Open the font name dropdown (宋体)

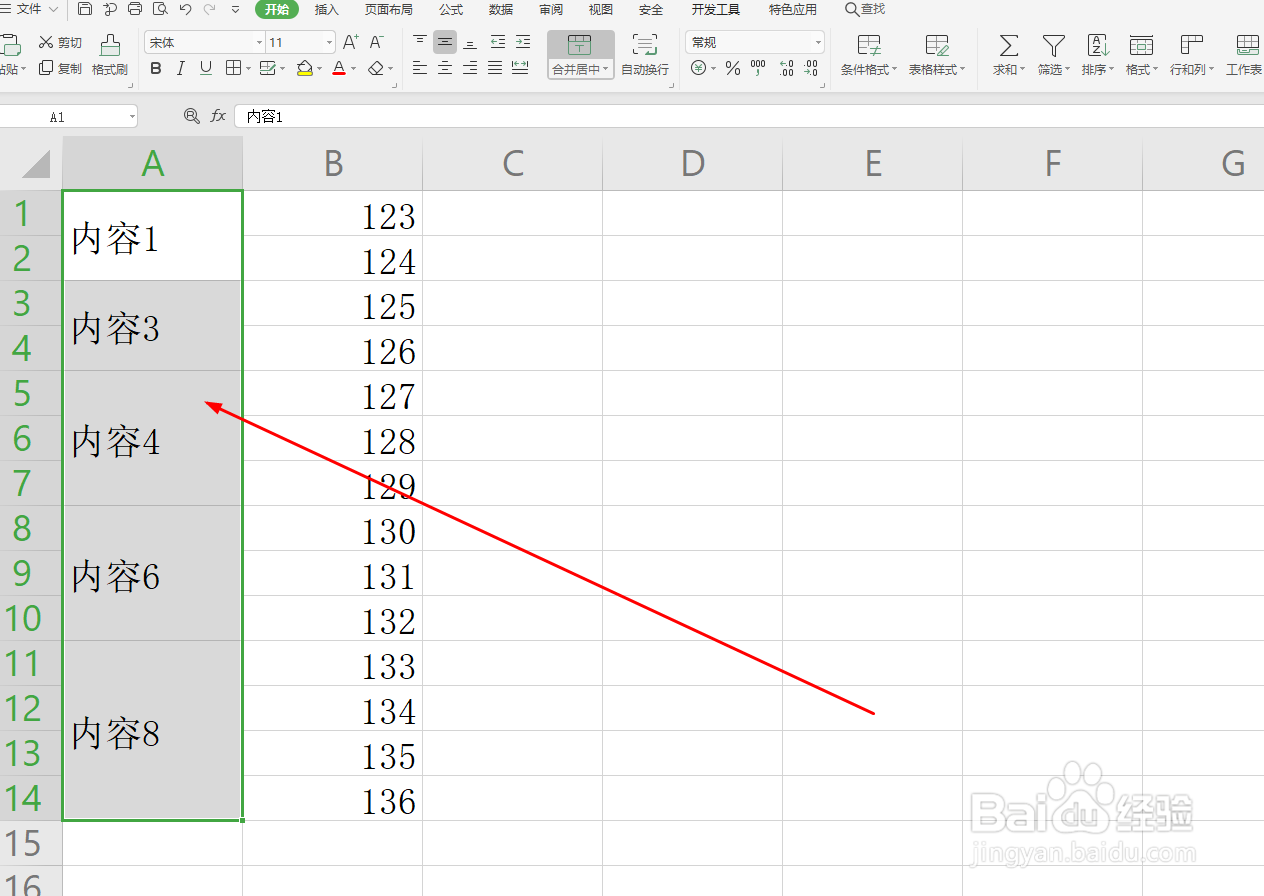click(x=260, y=43)
